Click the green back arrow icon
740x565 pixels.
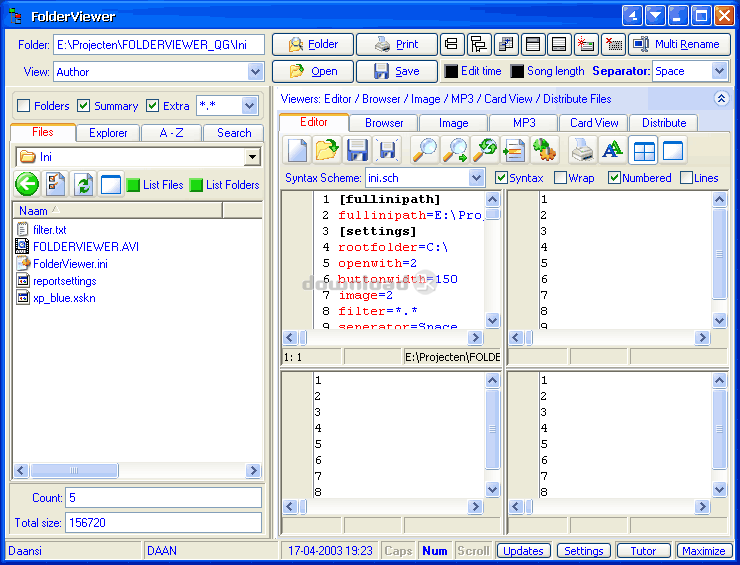click(27, 184)
